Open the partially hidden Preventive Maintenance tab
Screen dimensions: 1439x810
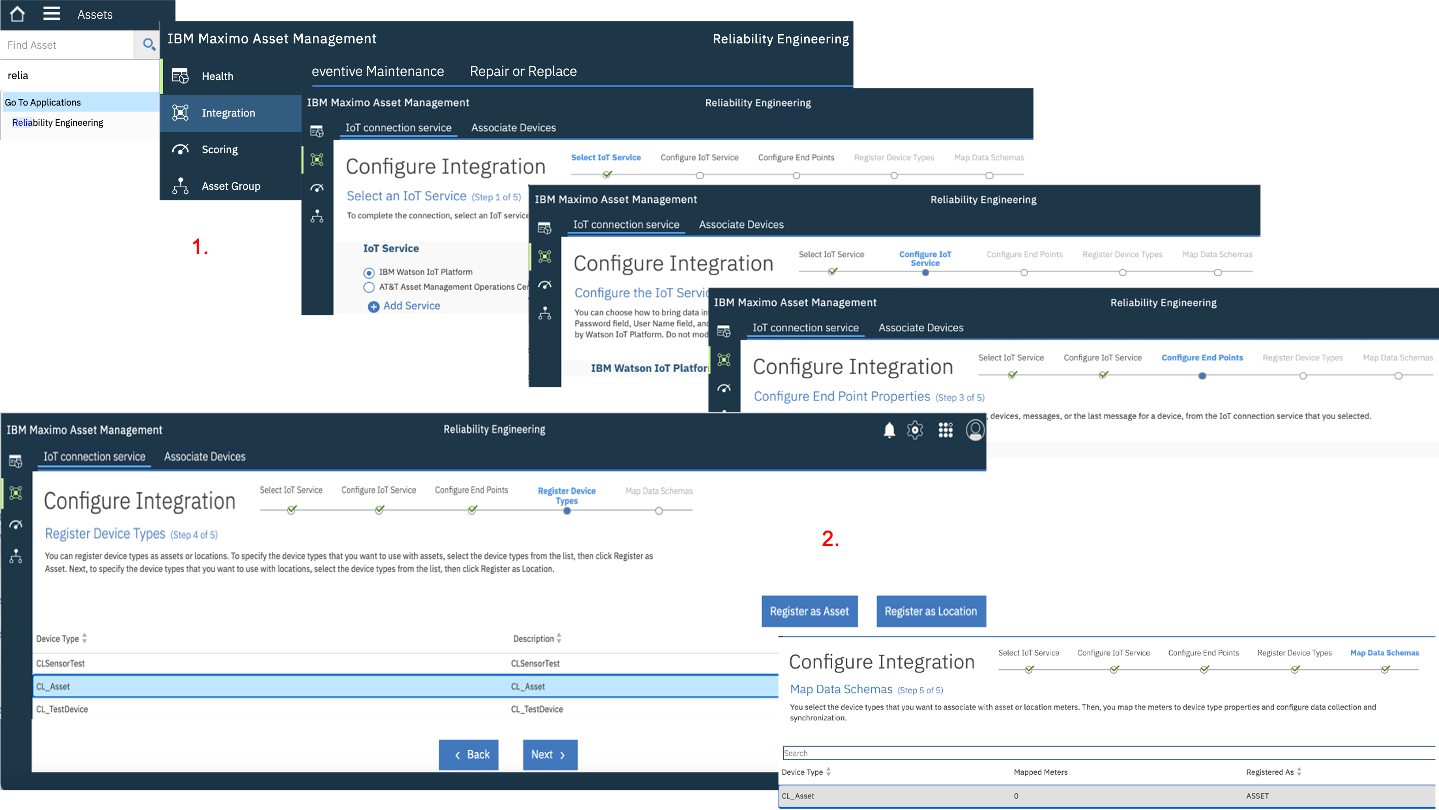[378, 71]
